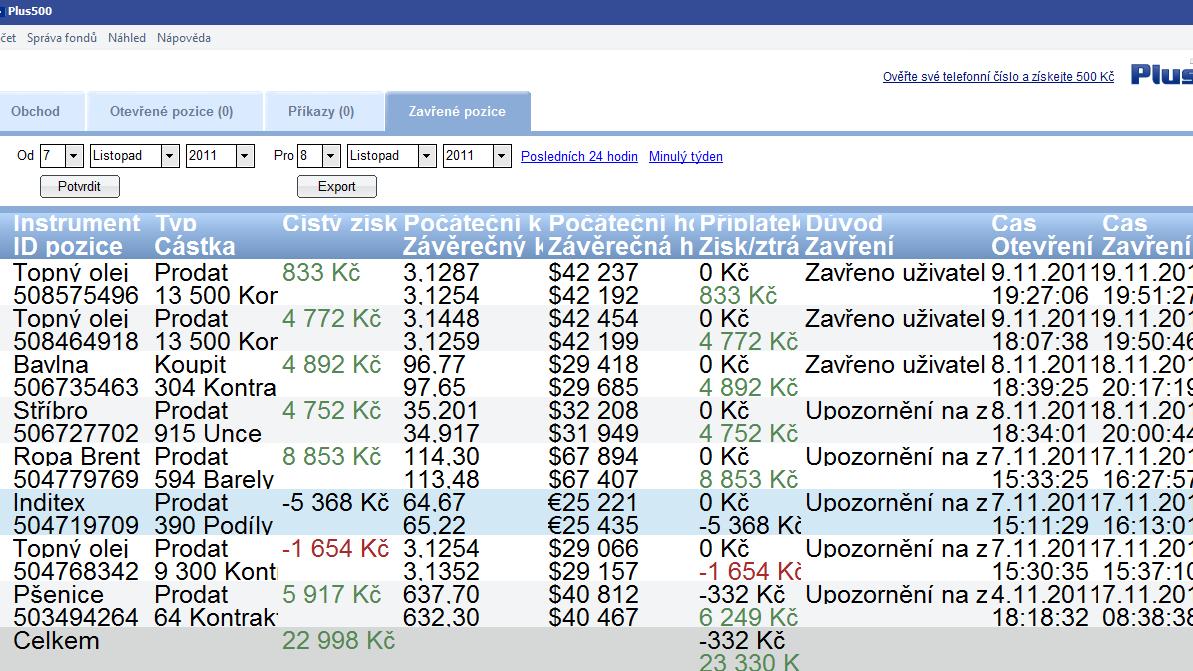
Task: Click the $67 894 opening value cell
Action: click(593, 456)
